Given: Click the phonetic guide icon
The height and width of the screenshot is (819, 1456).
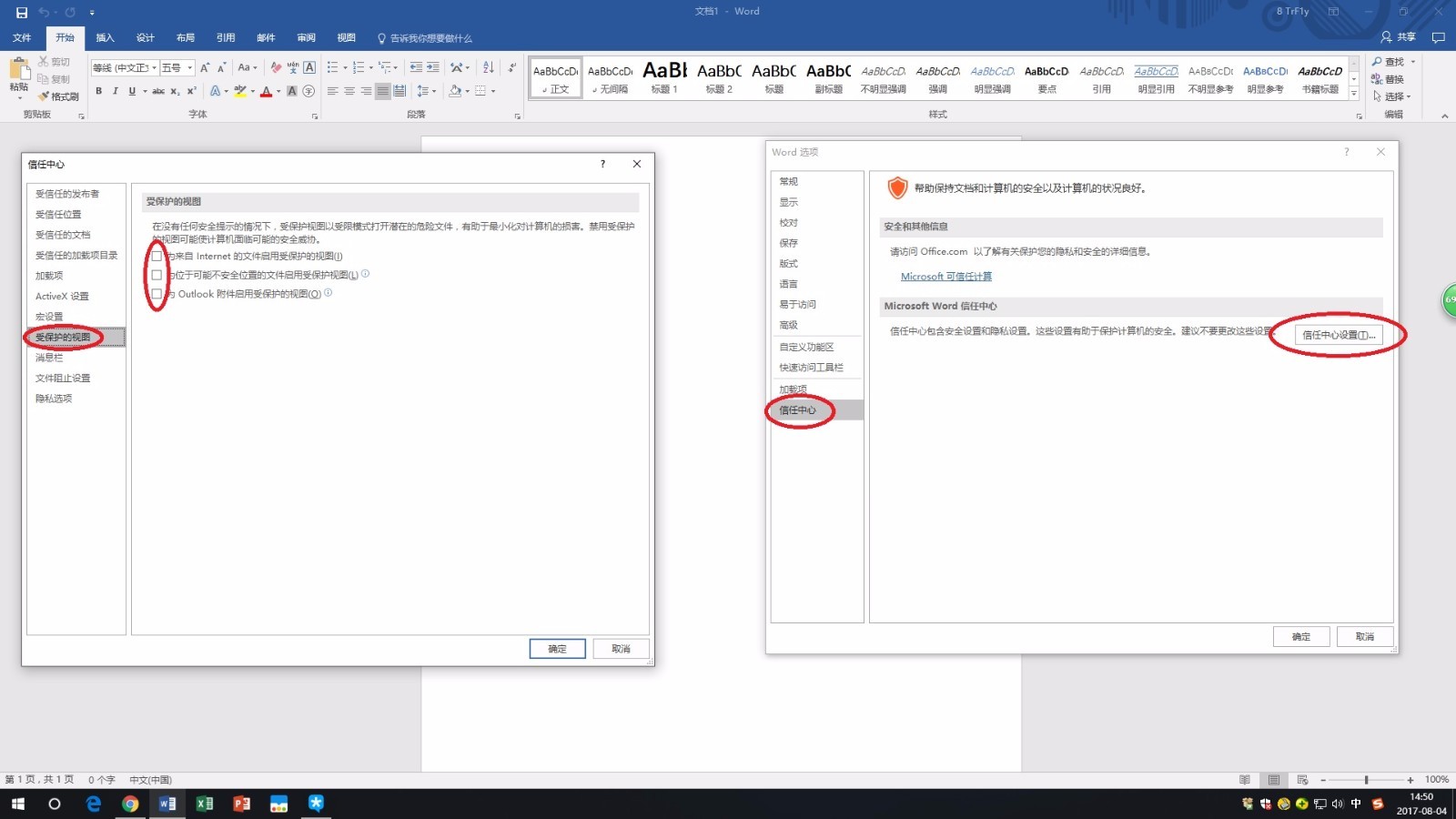Looking at the screenshot, I should coord(293,67).
